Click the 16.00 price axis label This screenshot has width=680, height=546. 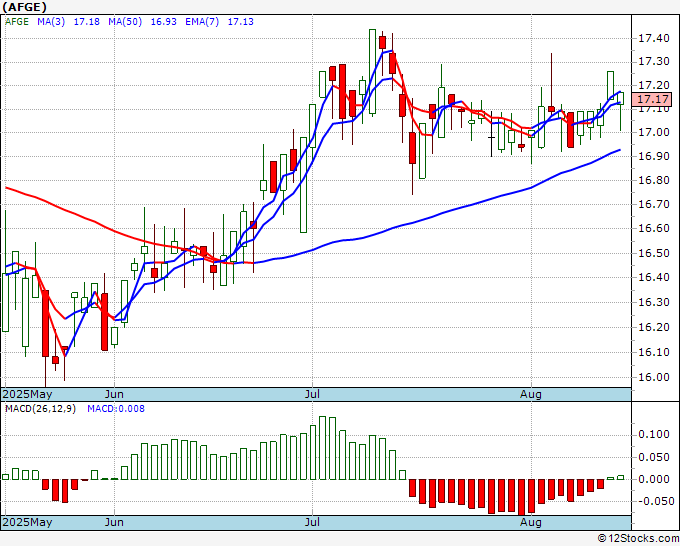654,377
